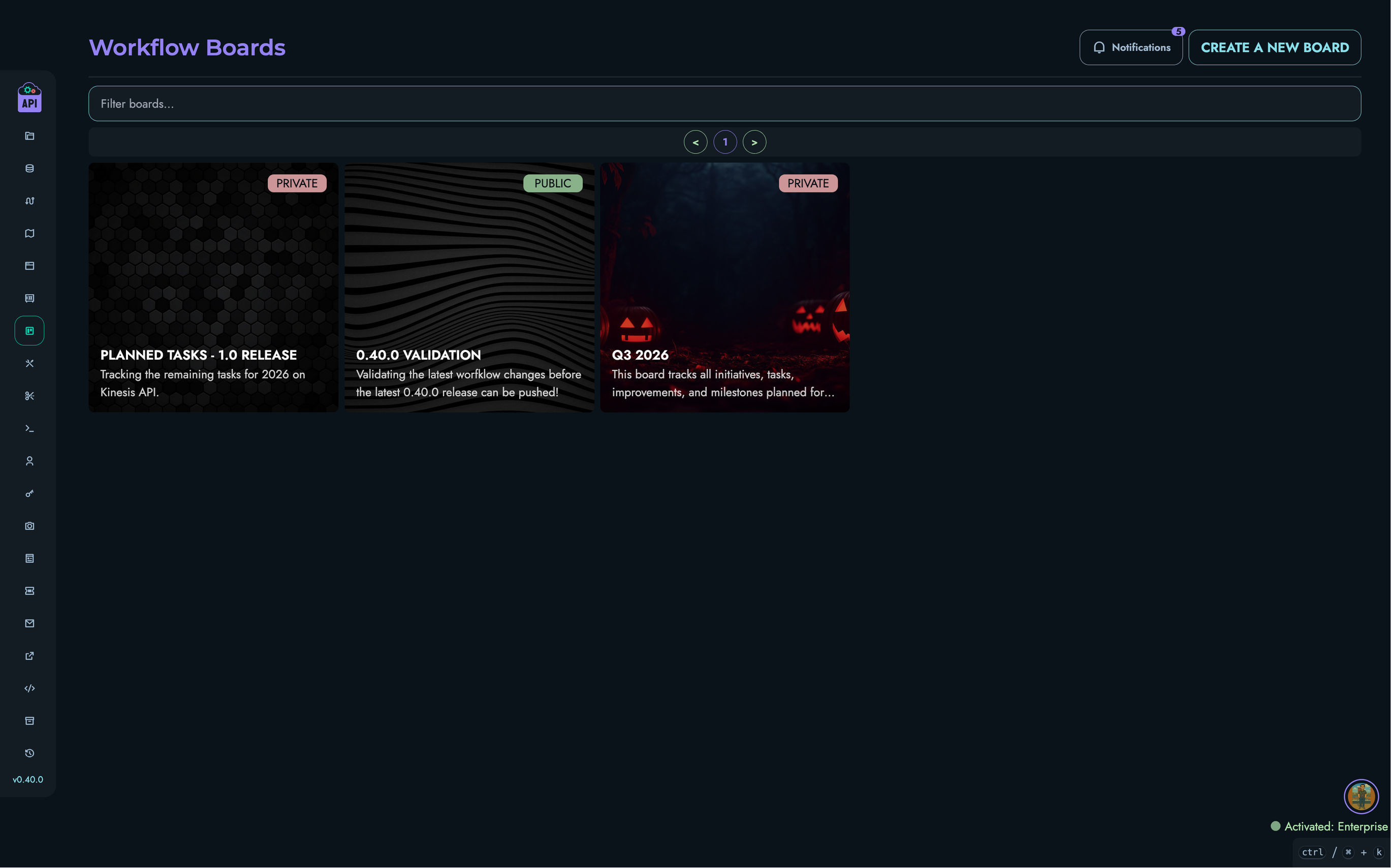Click the ctrl + k shortcut hint
Viewport: 1391px width, 868px height.
pos(1341,852)
